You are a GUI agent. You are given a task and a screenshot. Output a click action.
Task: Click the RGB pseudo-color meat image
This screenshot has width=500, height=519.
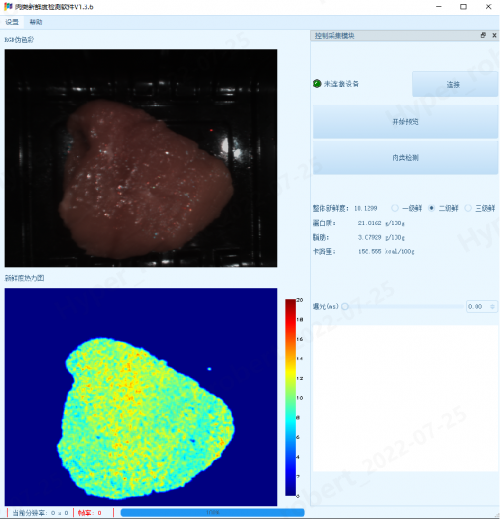click(x=141, y=158)
